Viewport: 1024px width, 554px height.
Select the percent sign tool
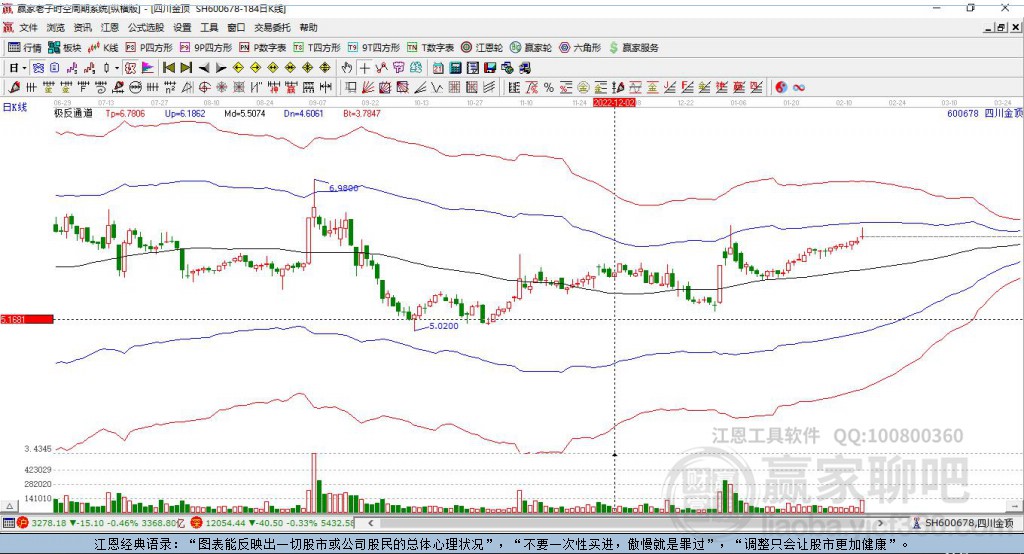[549, 88]
